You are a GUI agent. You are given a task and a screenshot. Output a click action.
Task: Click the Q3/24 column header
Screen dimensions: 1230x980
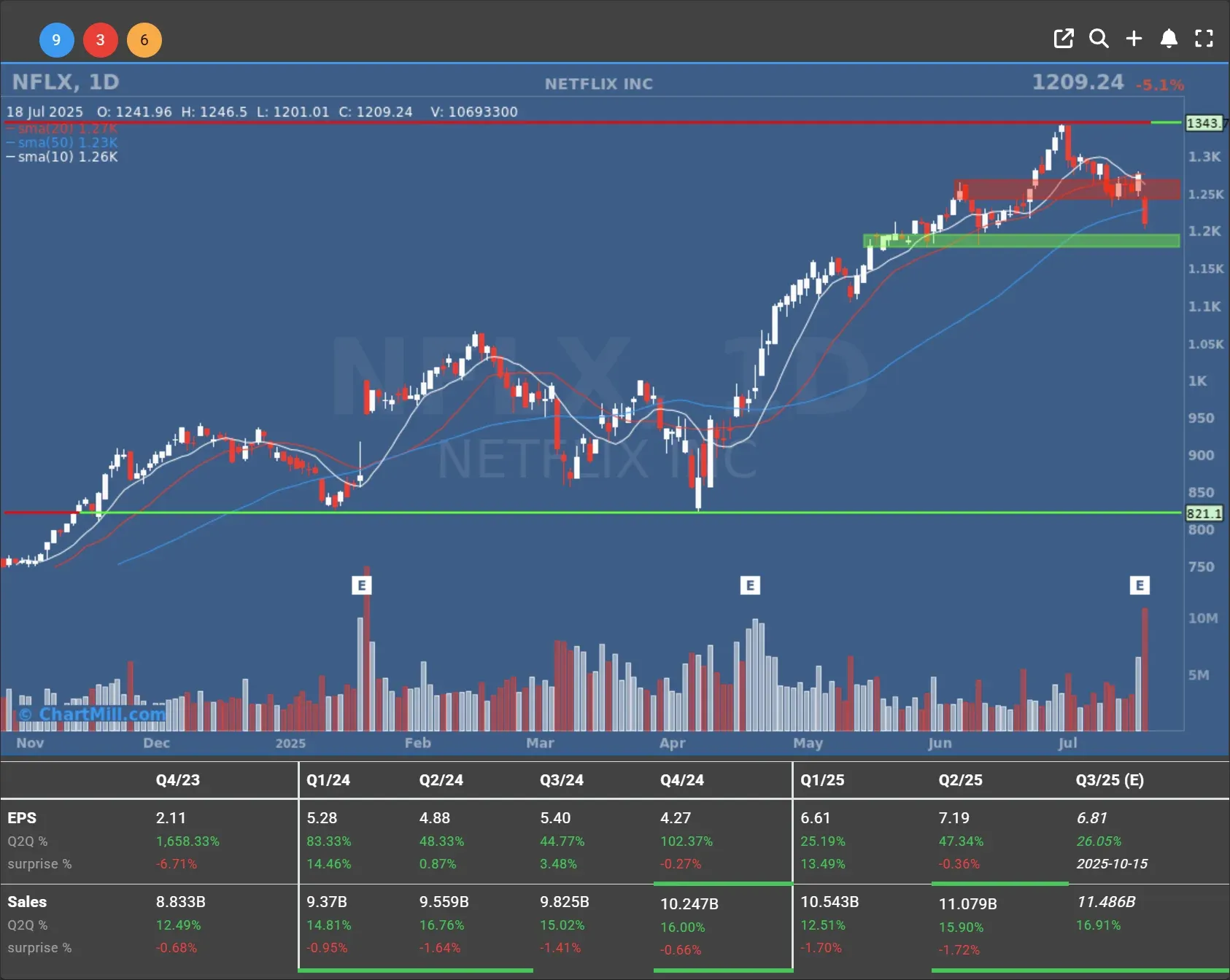tap(562, 779)
